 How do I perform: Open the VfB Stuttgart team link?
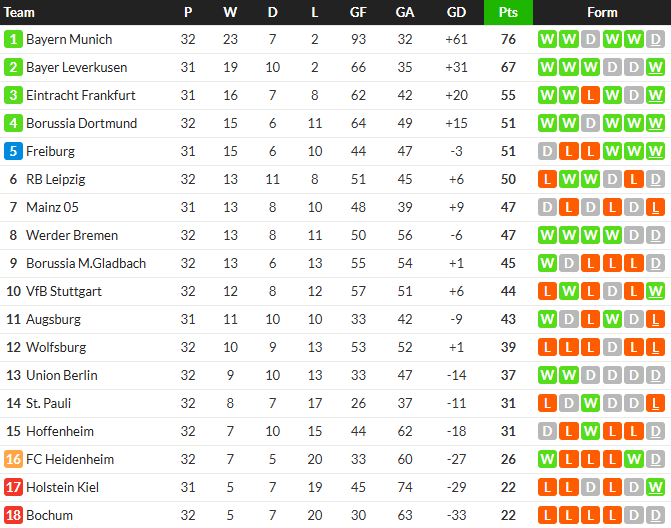point(64,291)
